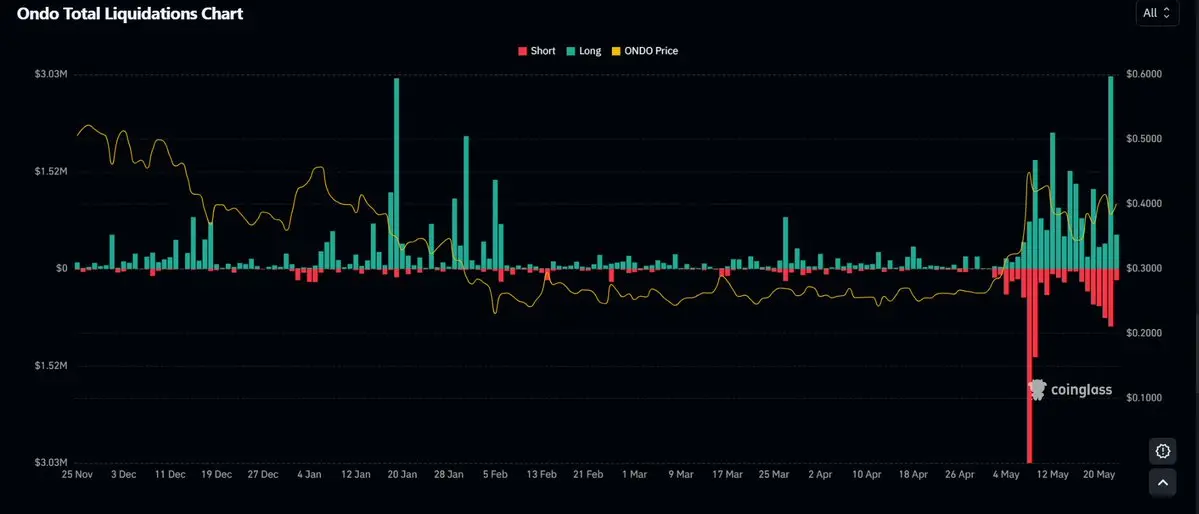Click the 28 Jan date label
Screen dimensions: 1199x514
[x=449, y=474]
